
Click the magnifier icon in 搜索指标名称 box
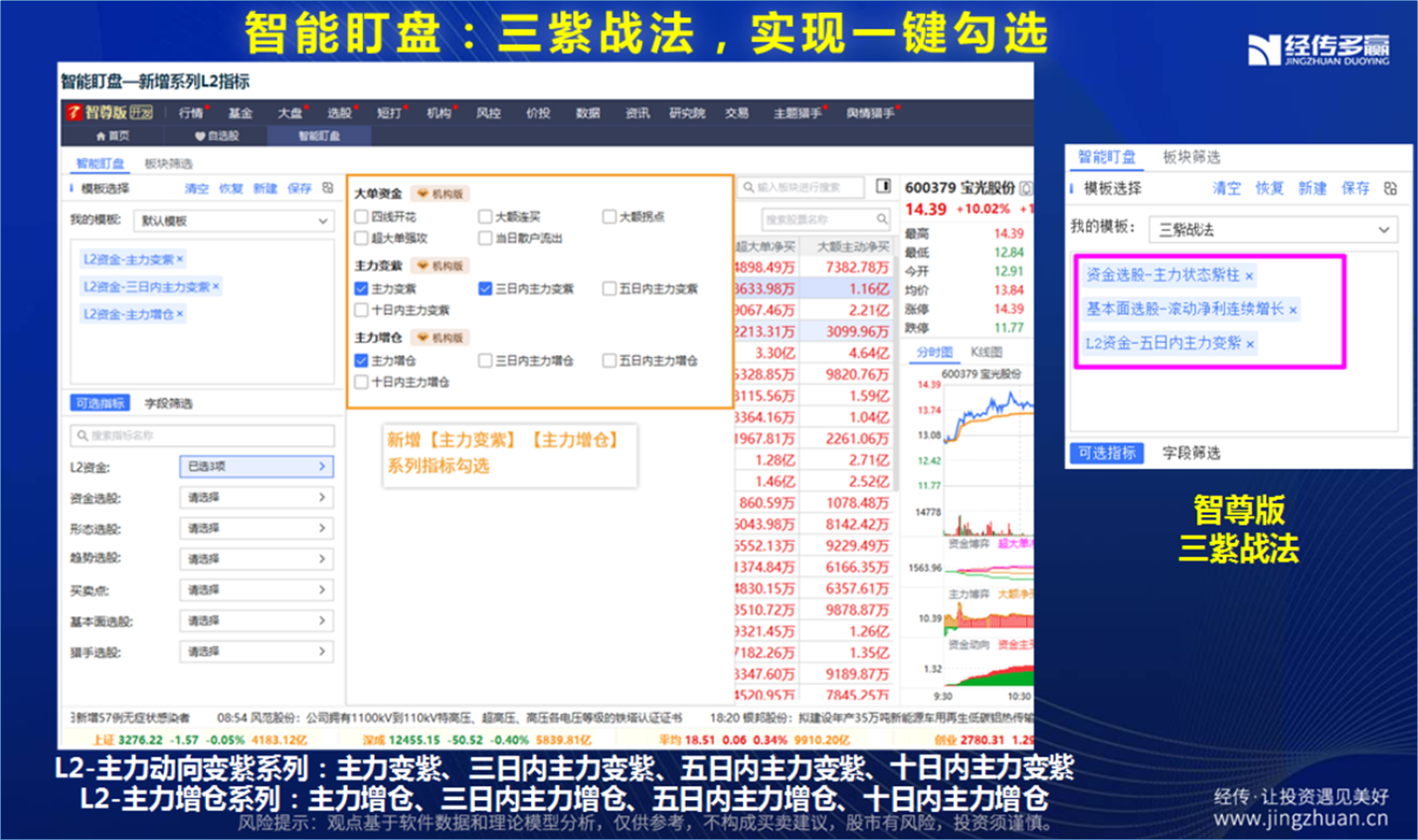click(81, 435)
